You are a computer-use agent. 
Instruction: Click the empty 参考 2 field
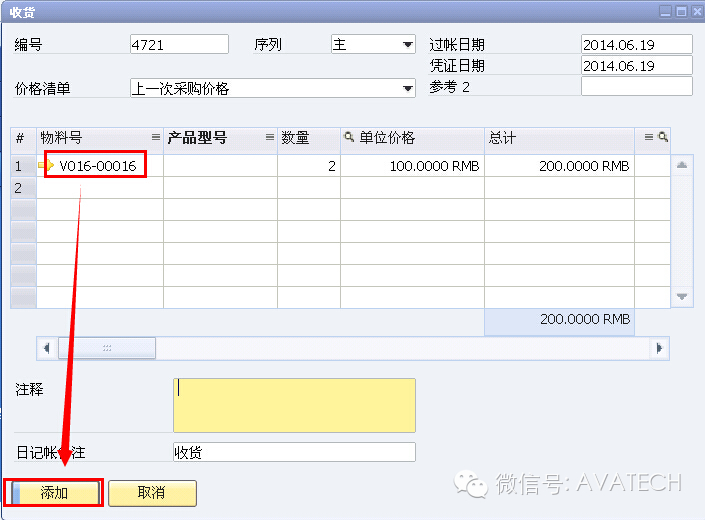pos(636,86)
